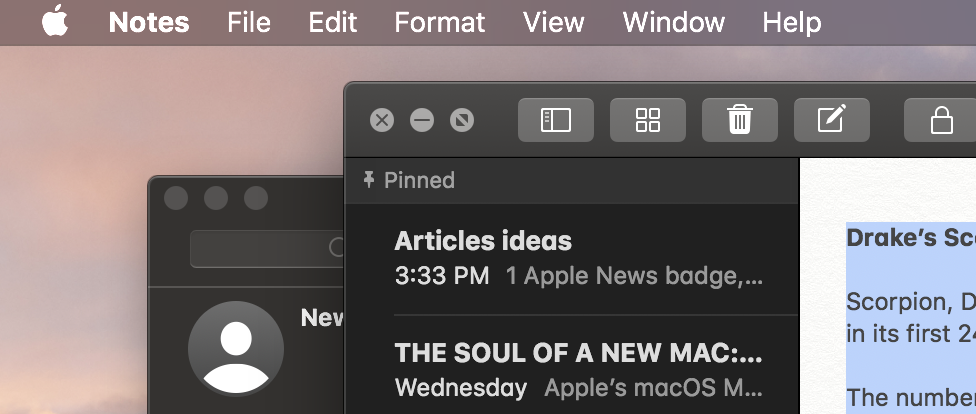The width and height of the screenshot is (976, 414).
Task: Open the Edit menu
Action: 332,22
